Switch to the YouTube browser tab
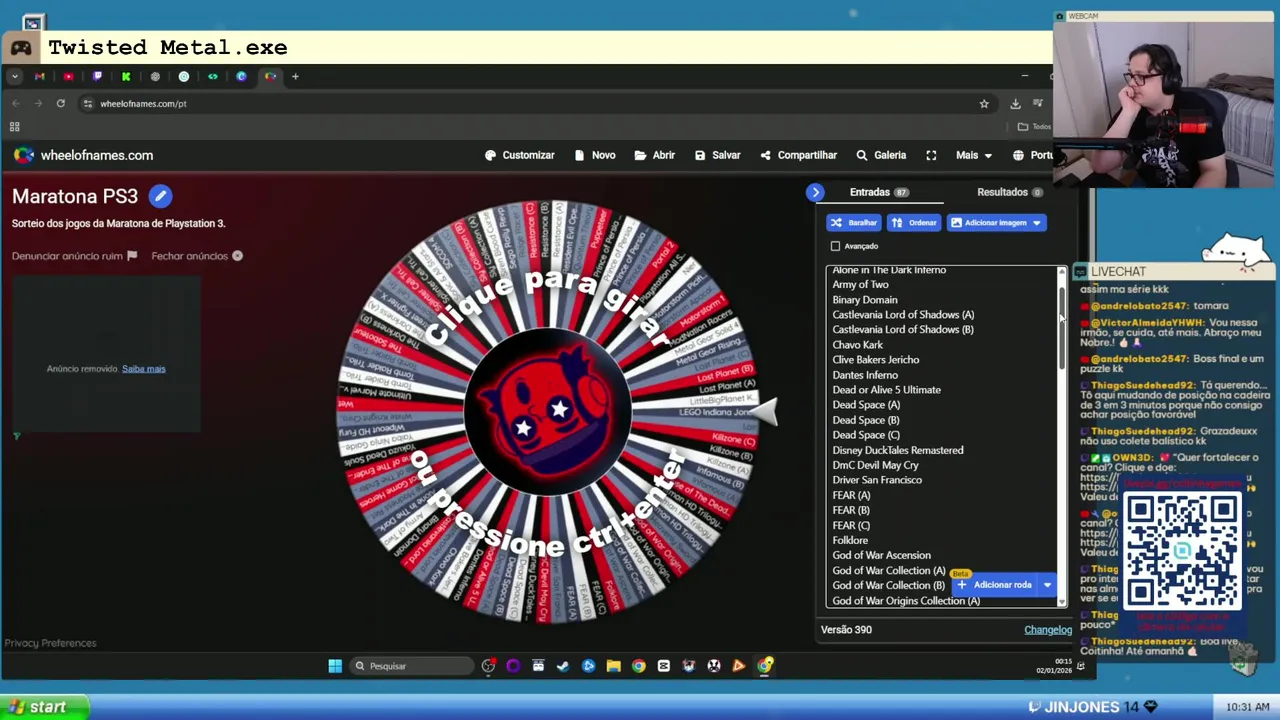Image resolution: width=1280 pixels, height=720 pixels. [68, 76]
